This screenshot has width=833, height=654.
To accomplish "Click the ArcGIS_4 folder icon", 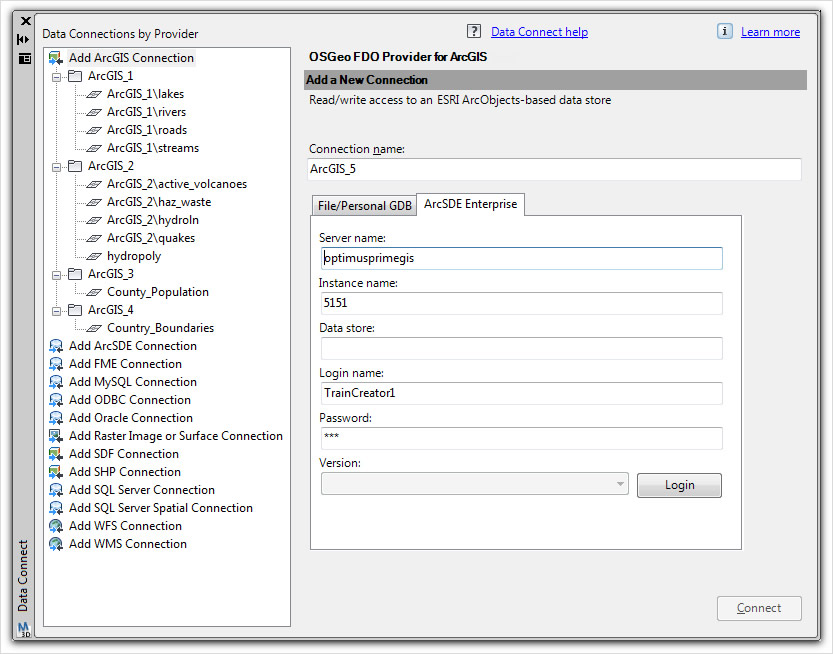I will coord(75,310).
